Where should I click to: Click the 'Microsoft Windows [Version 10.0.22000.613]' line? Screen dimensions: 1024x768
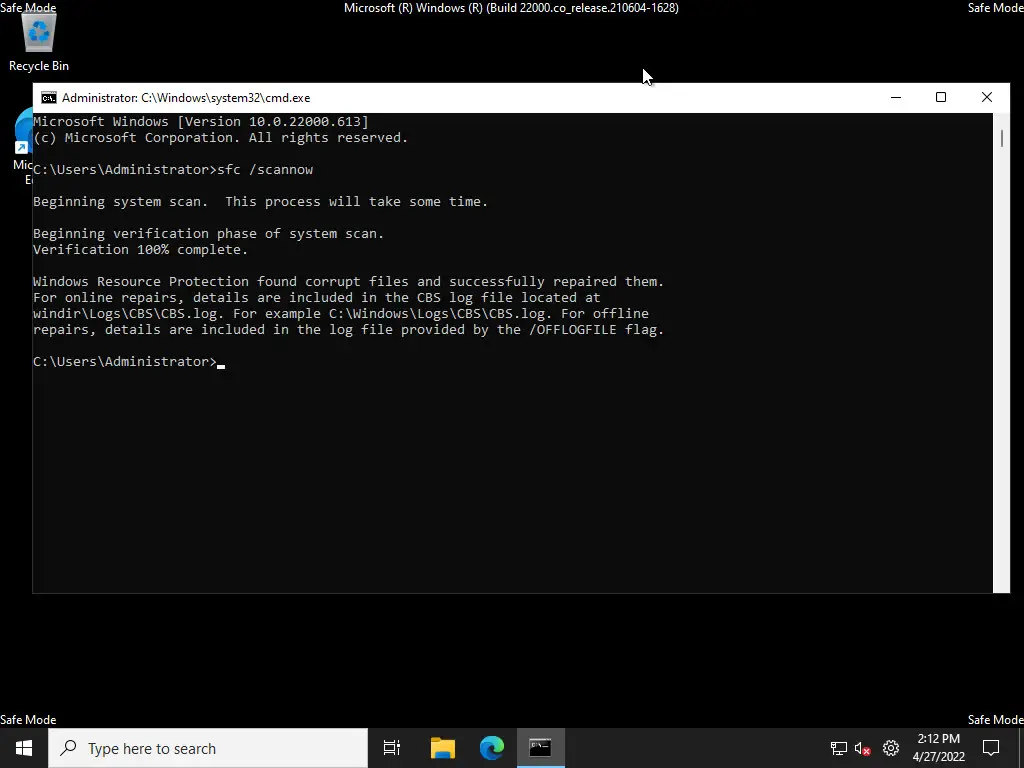pos(201,121)
